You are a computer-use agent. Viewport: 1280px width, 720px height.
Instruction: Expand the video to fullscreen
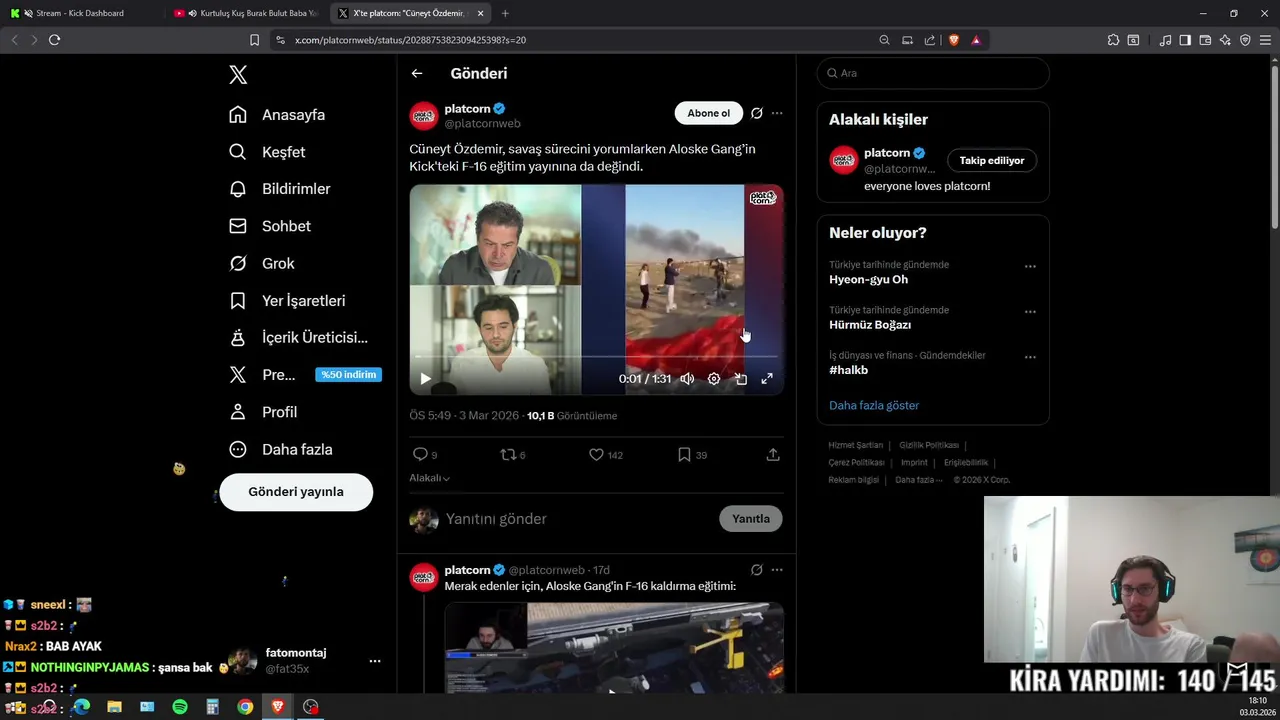(767, 379)
